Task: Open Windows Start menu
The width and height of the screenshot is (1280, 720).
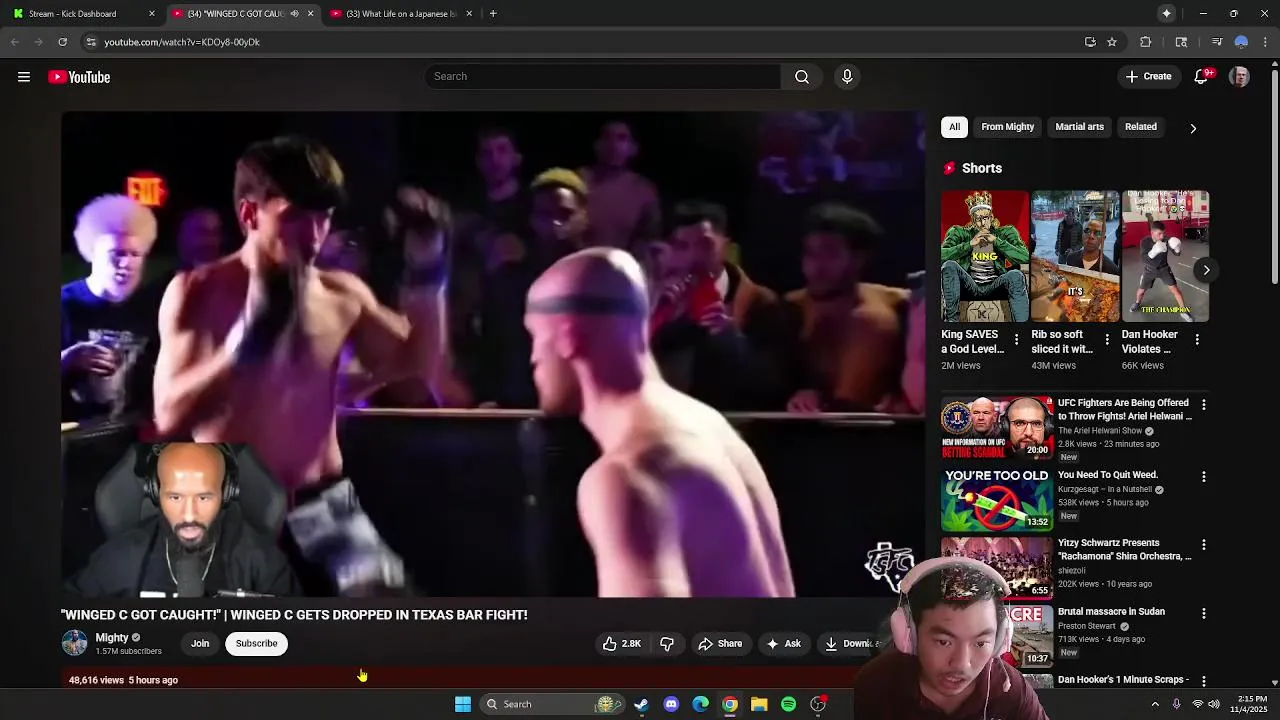Action: click(x=463, y=704)
